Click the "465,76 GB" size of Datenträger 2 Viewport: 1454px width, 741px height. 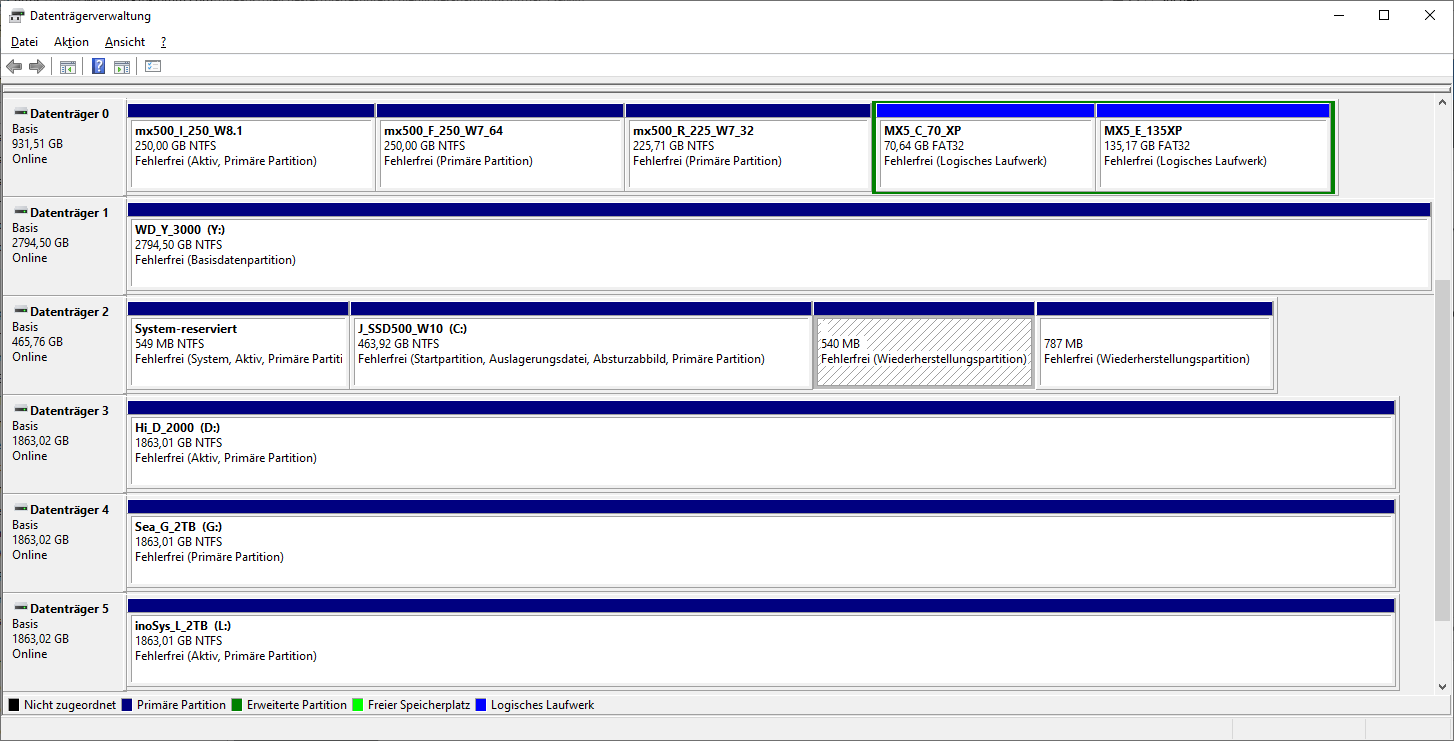pos(37,342)
